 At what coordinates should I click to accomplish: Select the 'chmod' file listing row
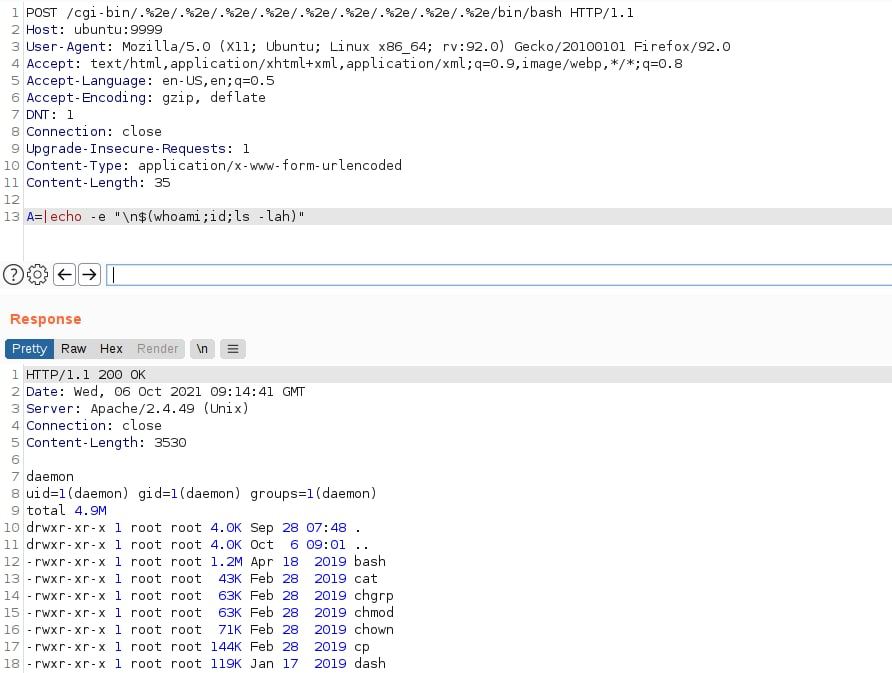pos(210,613)
